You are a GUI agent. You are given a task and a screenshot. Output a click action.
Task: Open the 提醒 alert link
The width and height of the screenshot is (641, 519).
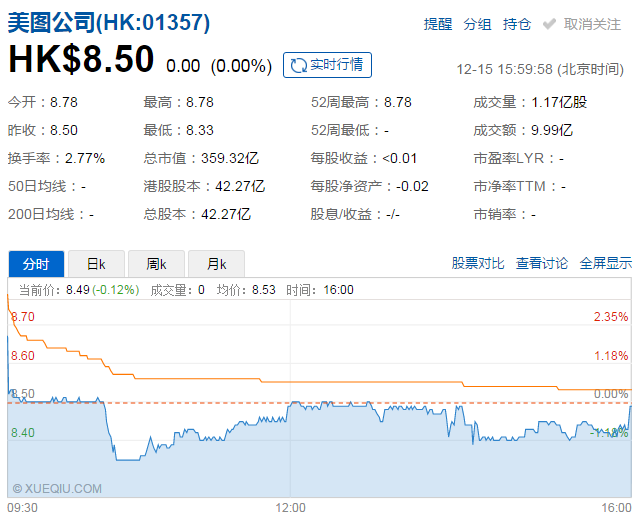click(438, 24)
